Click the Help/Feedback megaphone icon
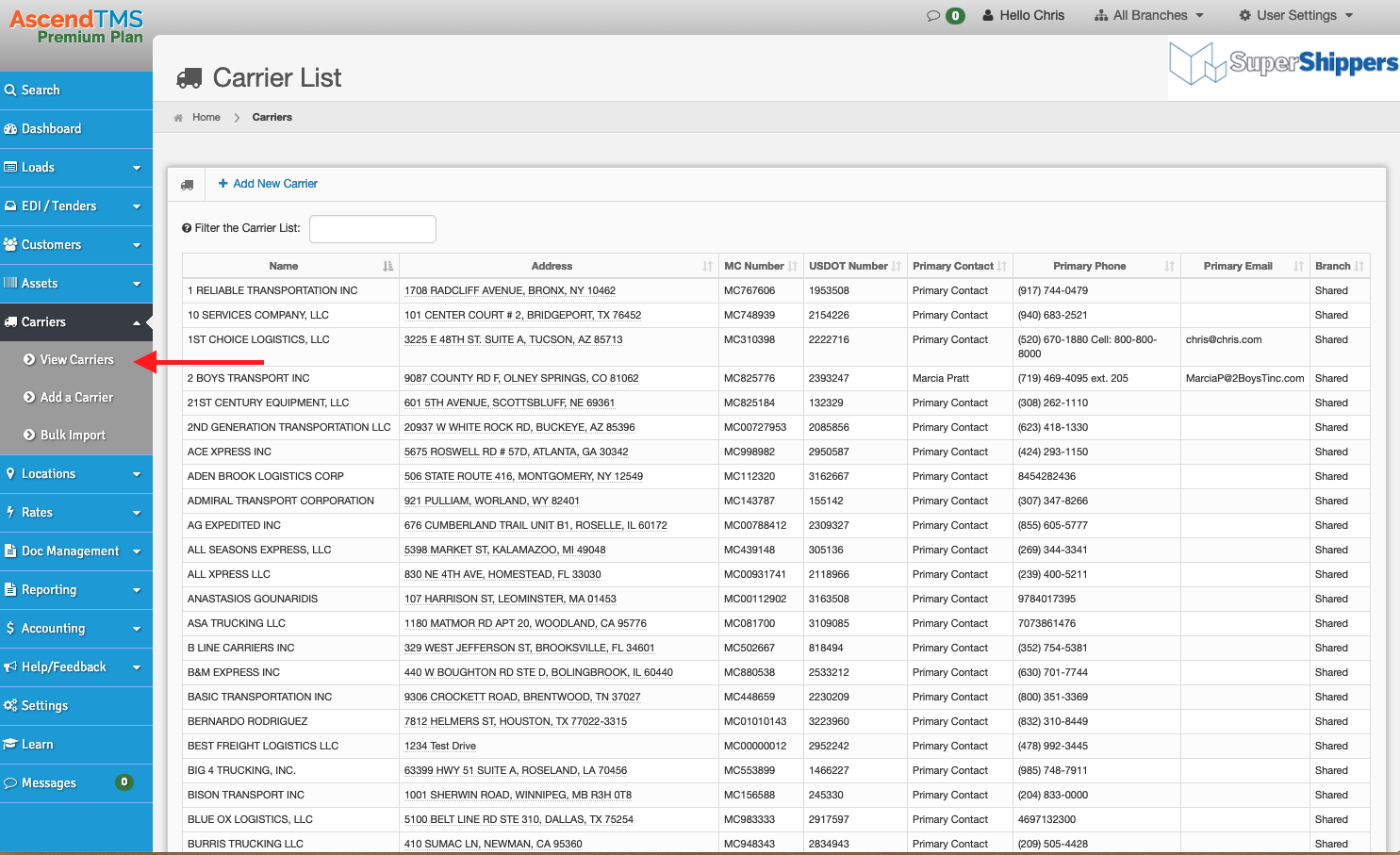 pos(10,666)
